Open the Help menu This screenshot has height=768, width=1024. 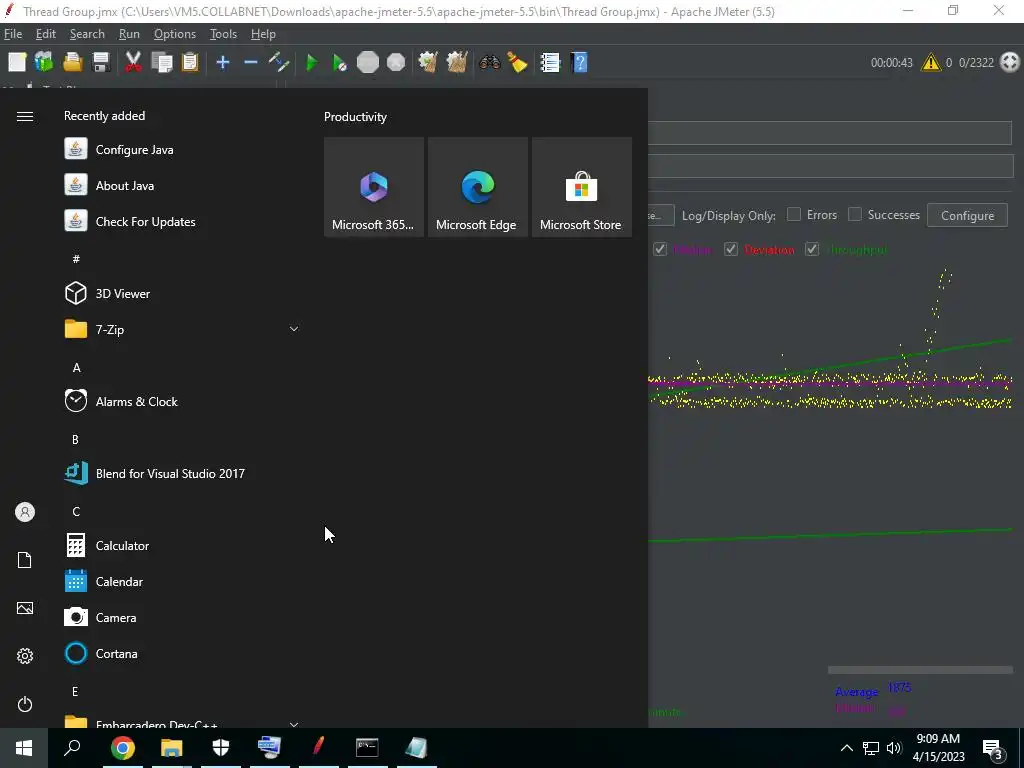[x=263, y=34]
